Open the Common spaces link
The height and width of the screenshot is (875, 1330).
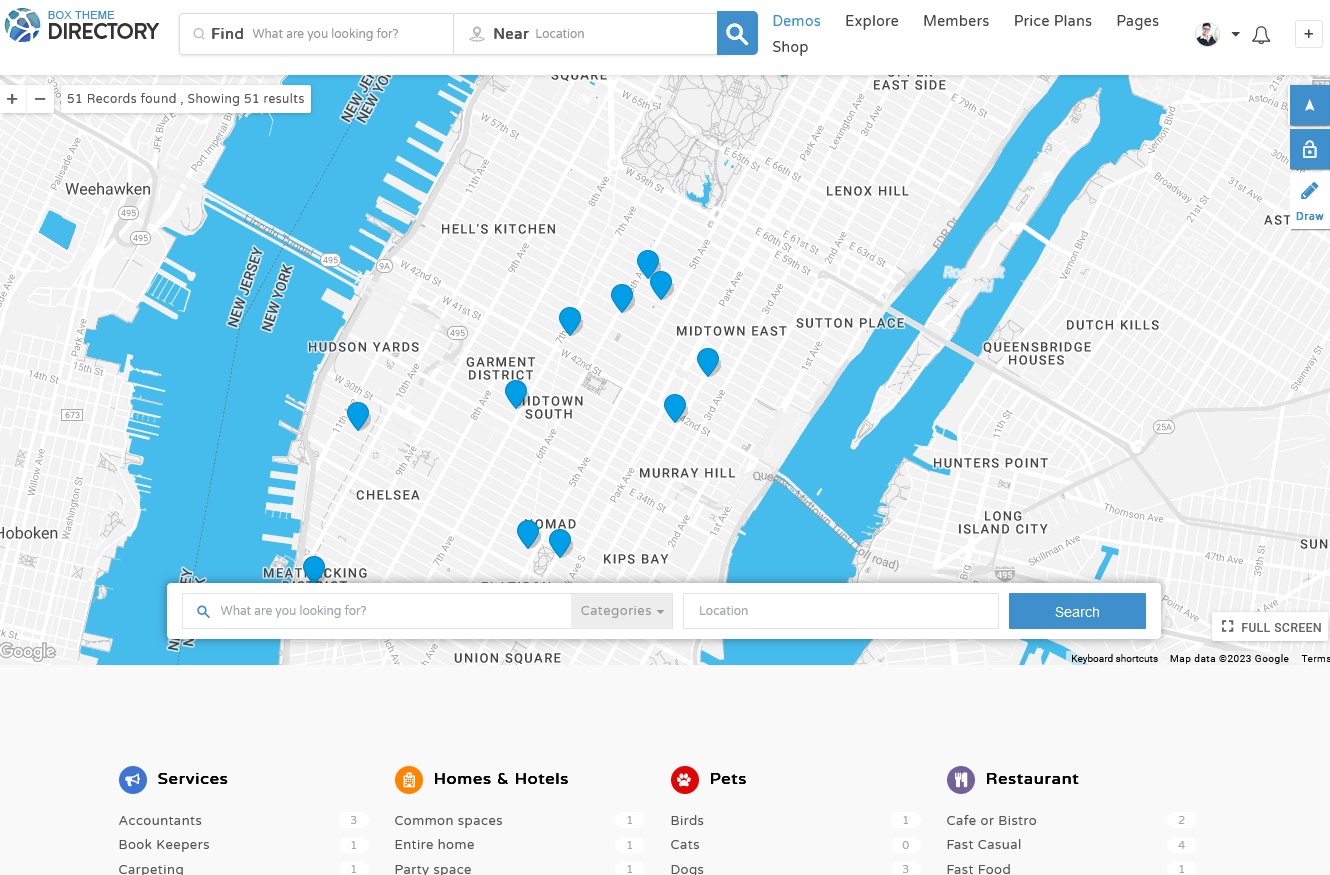[449, 821]
